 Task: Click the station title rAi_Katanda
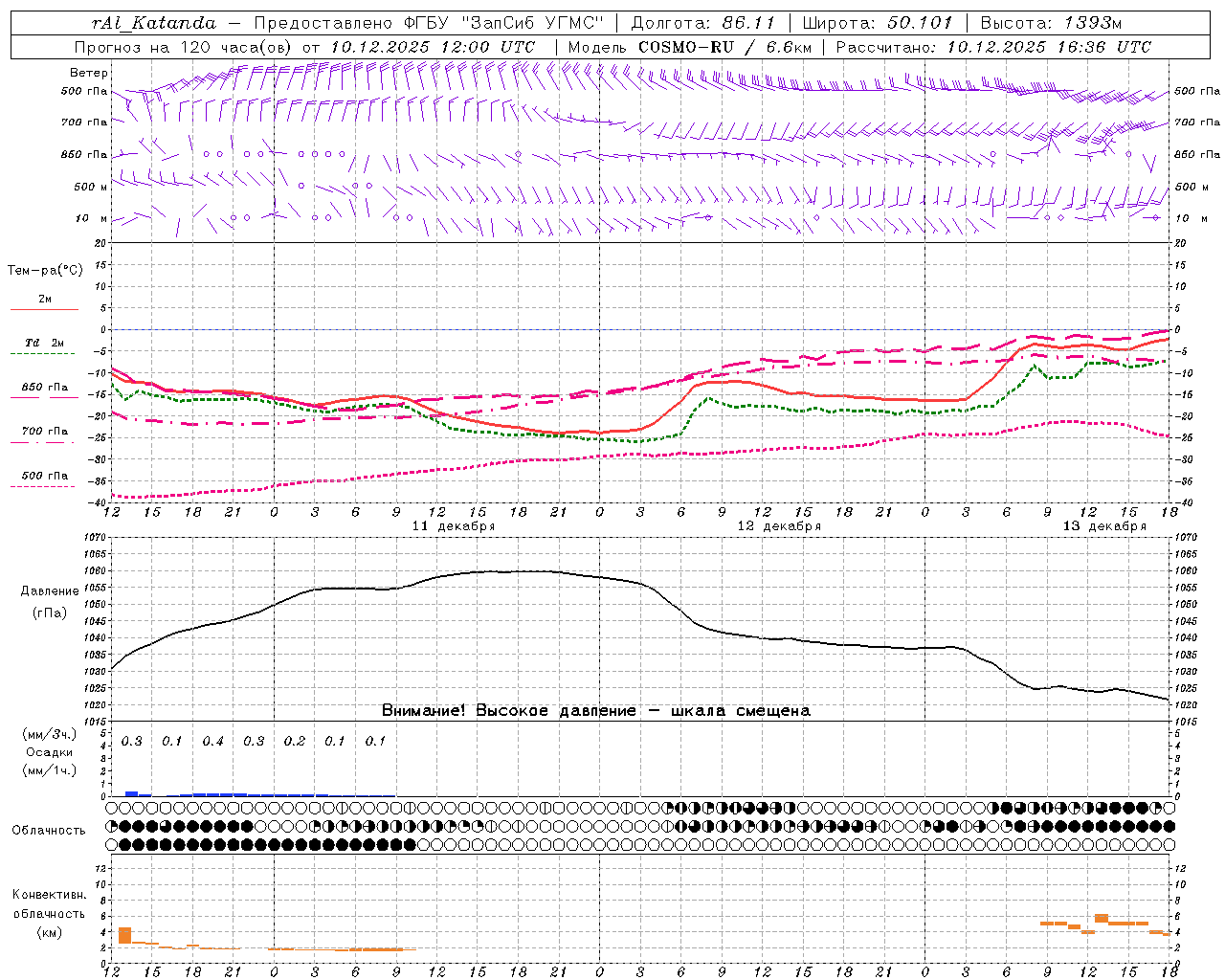tap(154, 23)
